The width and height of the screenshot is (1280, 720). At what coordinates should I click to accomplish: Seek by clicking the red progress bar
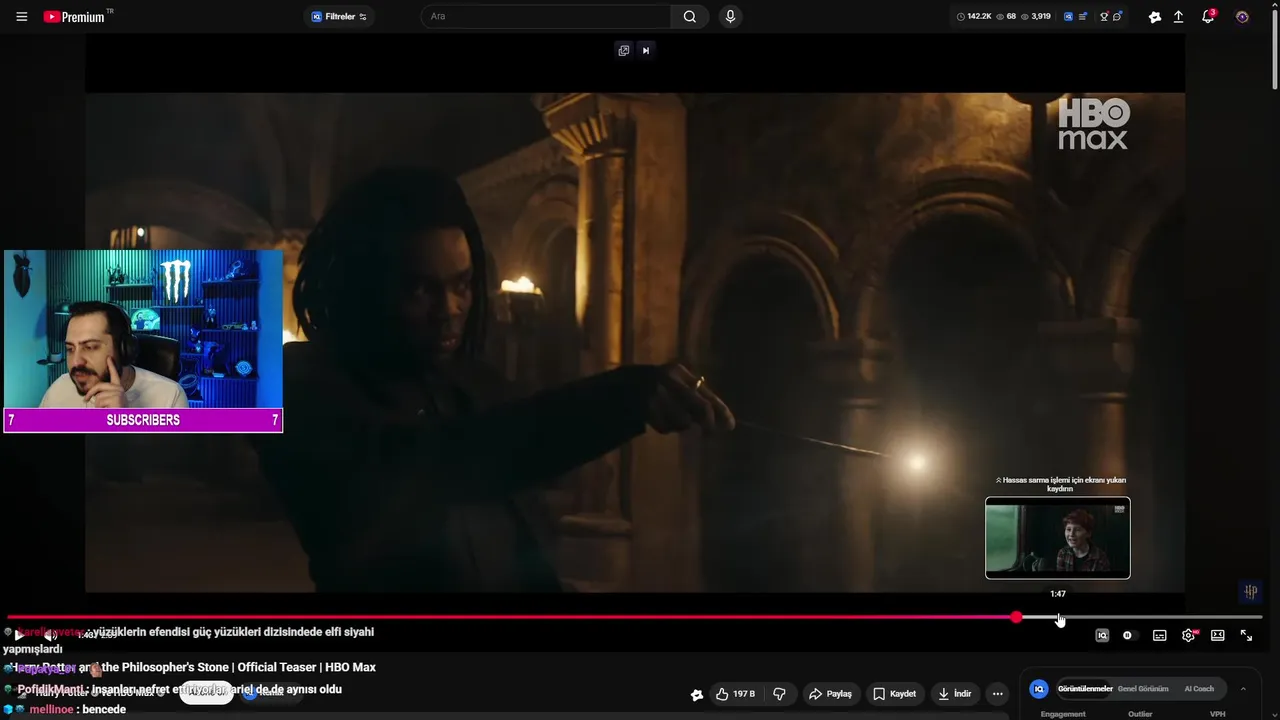tap(510, 617)
